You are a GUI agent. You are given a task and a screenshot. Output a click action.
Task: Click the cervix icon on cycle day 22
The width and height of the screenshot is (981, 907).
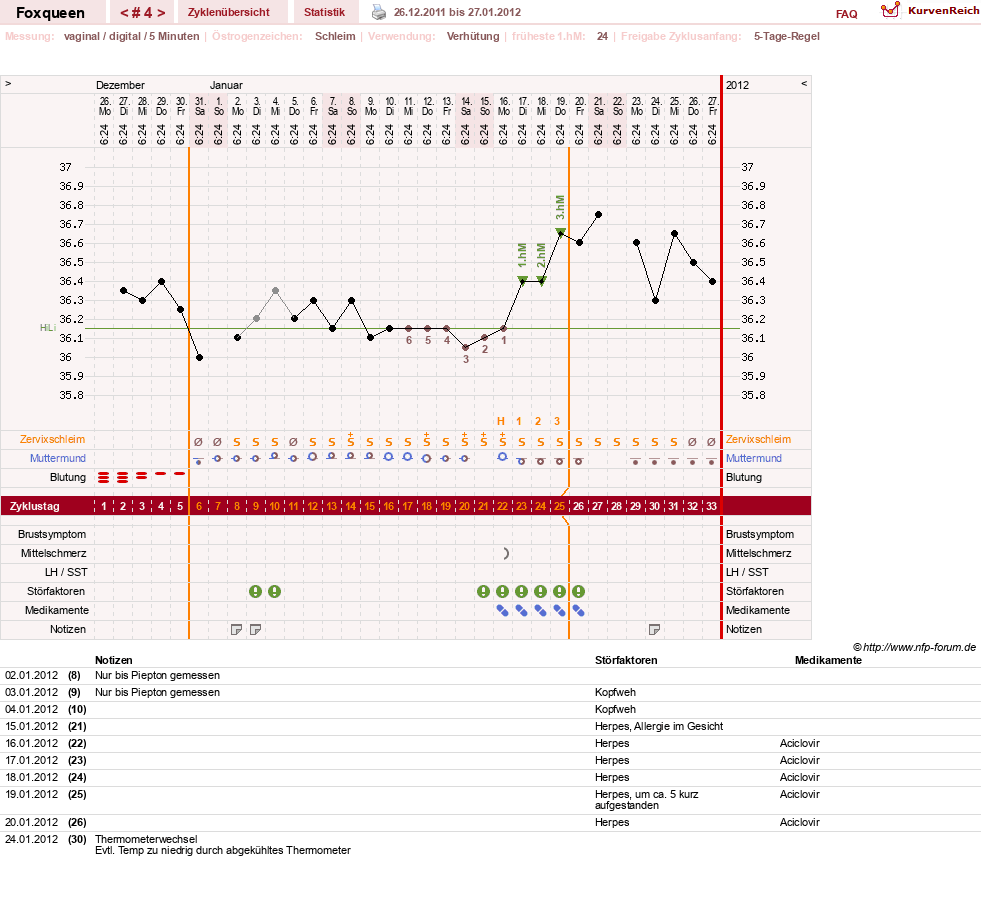click(x=502, y=457)
